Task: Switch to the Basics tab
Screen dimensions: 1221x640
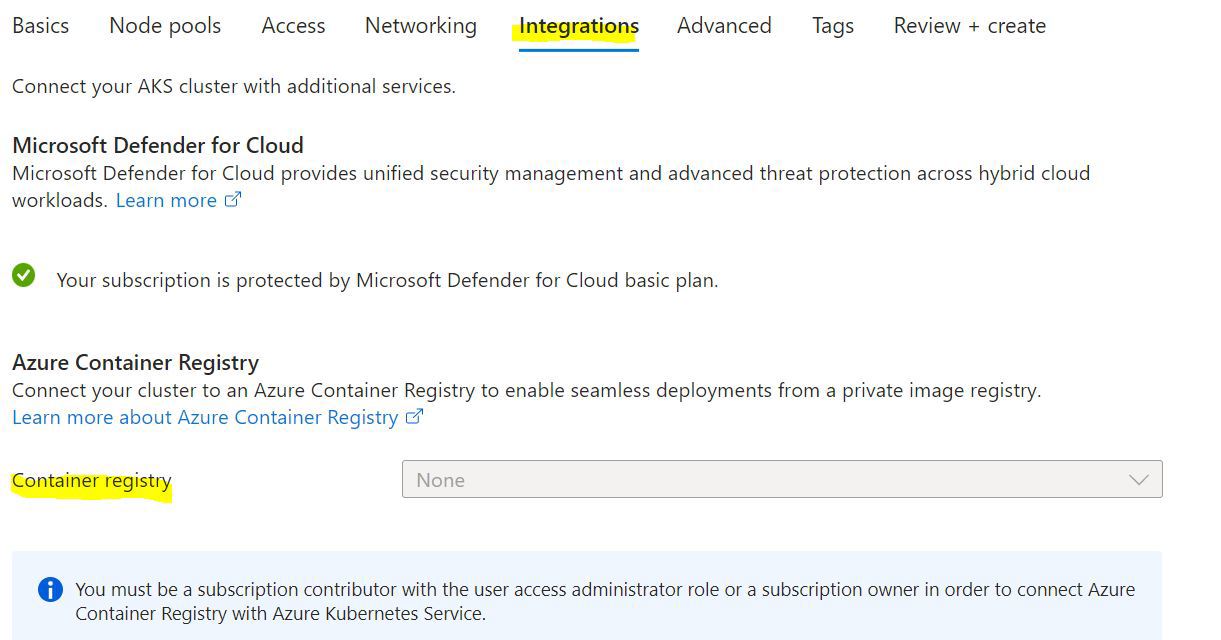Action: [x=41, y=26]
